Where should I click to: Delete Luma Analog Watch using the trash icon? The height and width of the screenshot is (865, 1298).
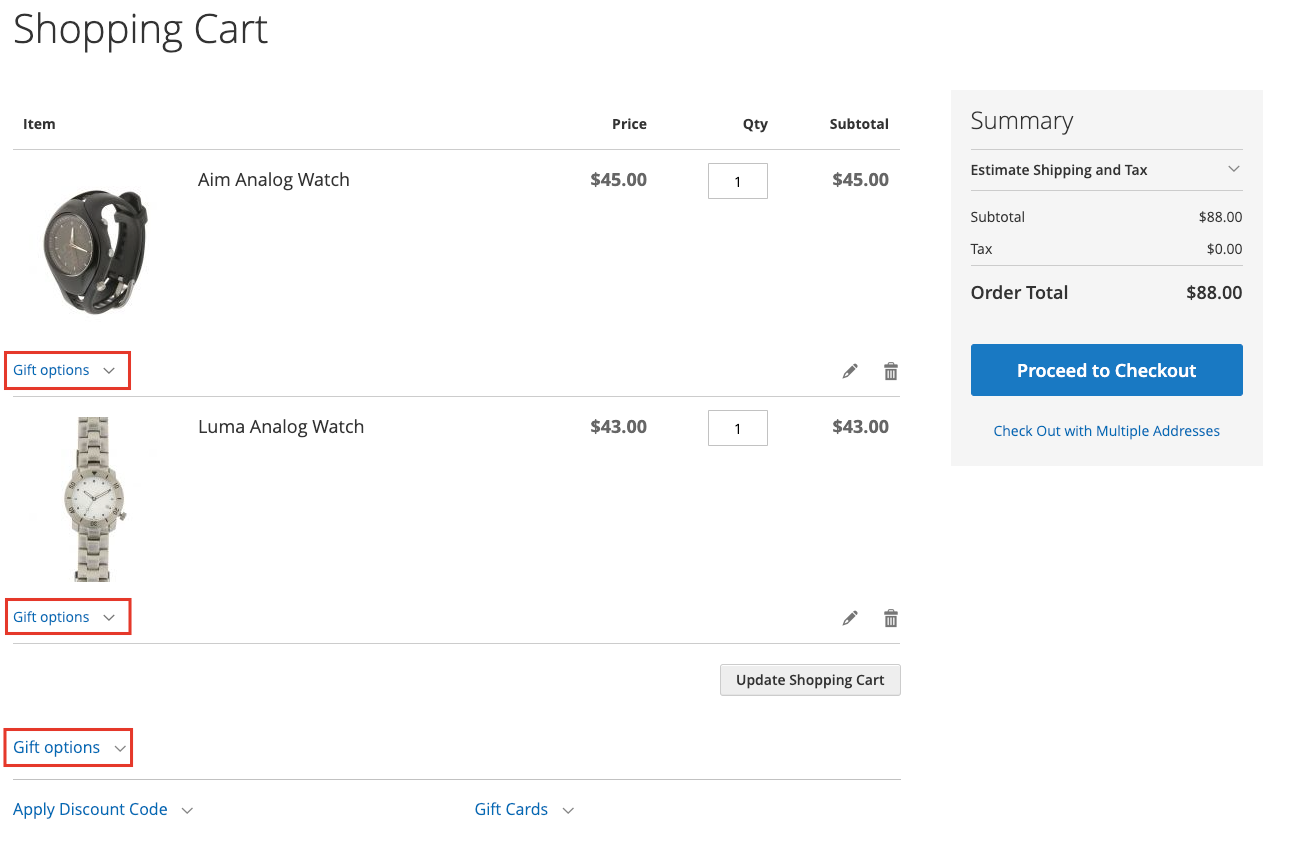click(890, 617)
